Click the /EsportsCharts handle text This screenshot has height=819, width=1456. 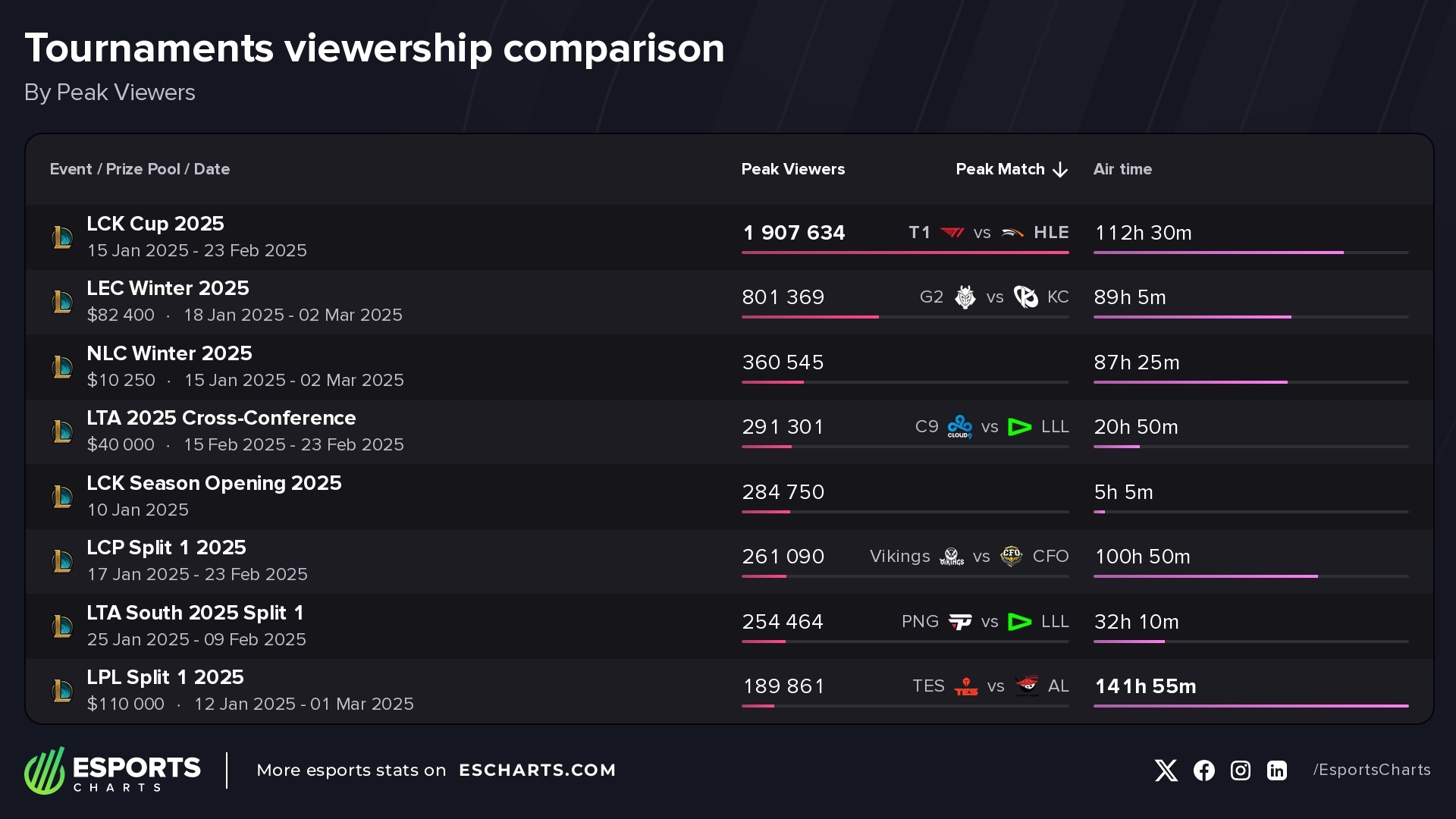(x=1372, y=770)
